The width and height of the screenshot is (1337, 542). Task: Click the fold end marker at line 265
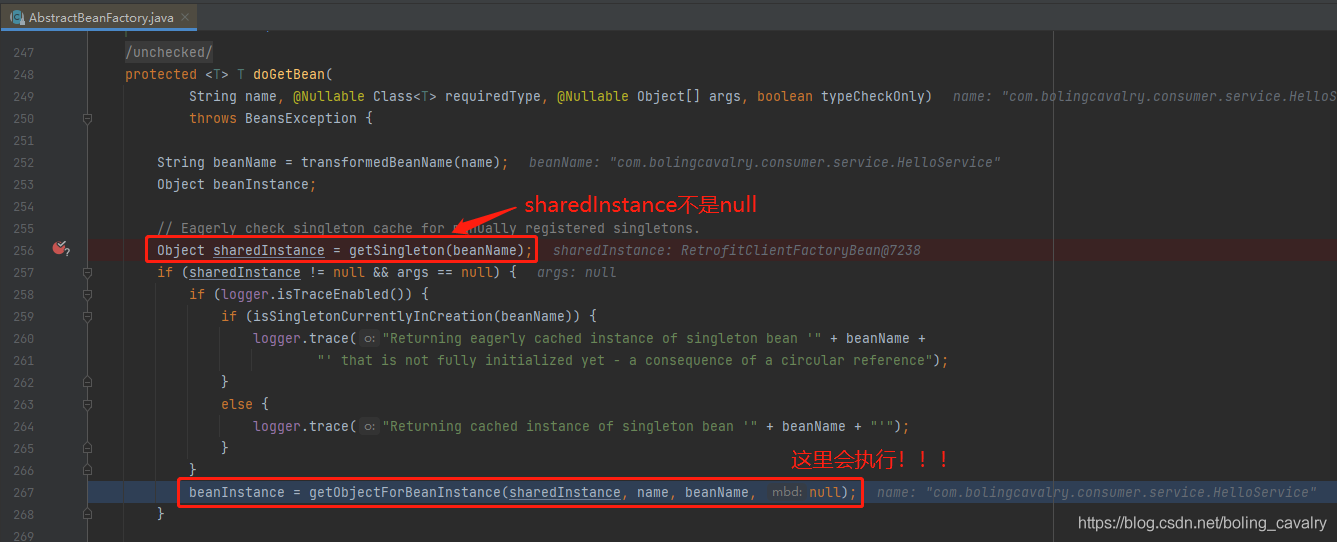(x=88, y=448)
